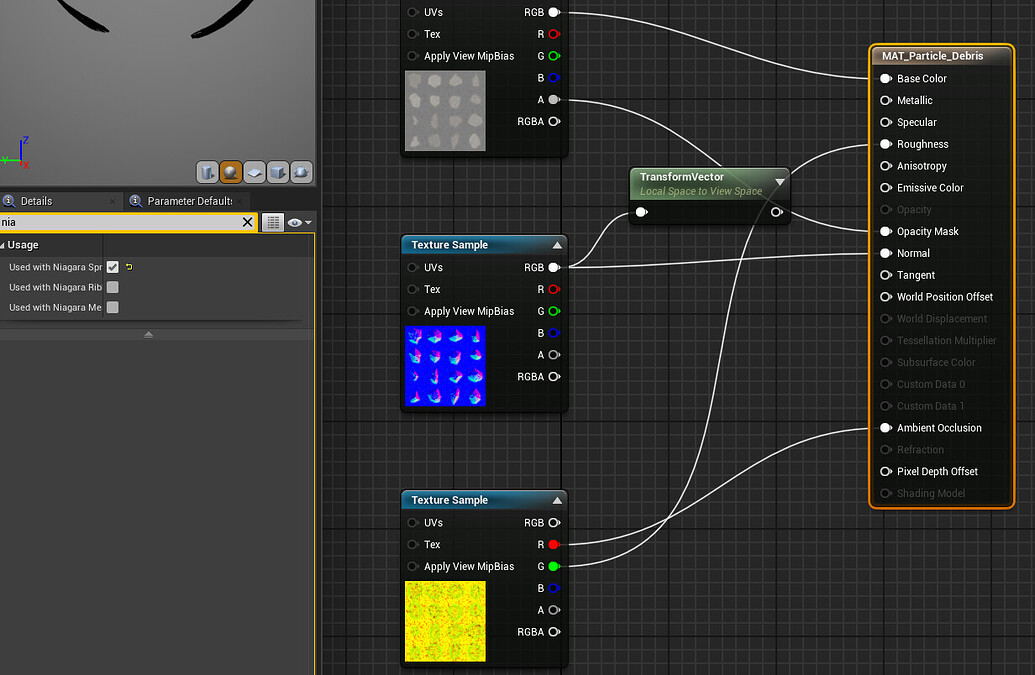Switch to the Parameter Defaults tab
This screenshot has width=1035, height=675.
189,201
